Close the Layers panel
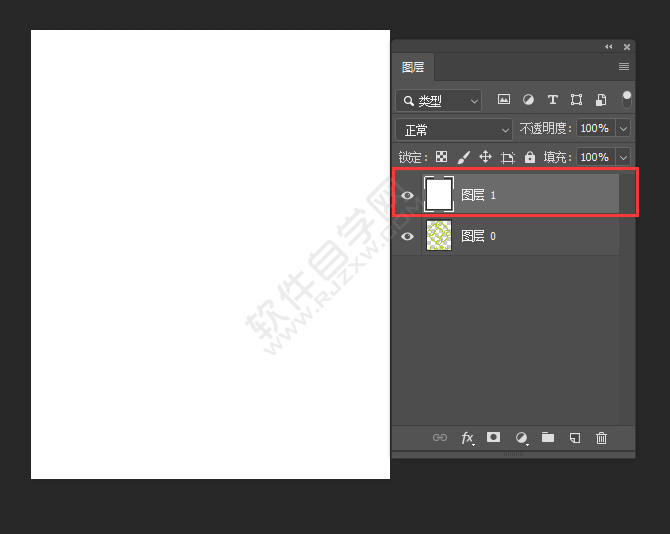The width and height of the screenshot is (670, 534). pyautogui.click(x=627, y=47)
